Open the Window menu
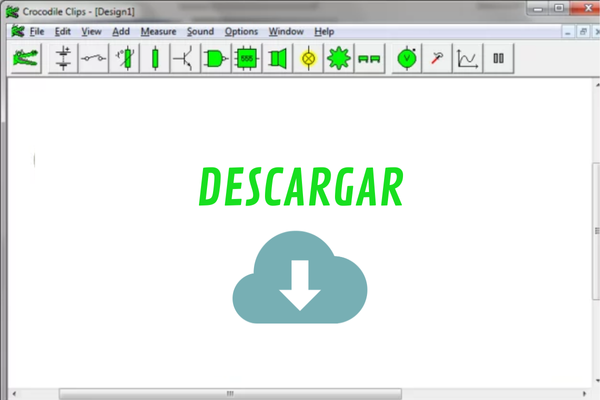Image resolution: width=600 pixels, height=400 pixels. pyautogui.click(x=286, y=31)
